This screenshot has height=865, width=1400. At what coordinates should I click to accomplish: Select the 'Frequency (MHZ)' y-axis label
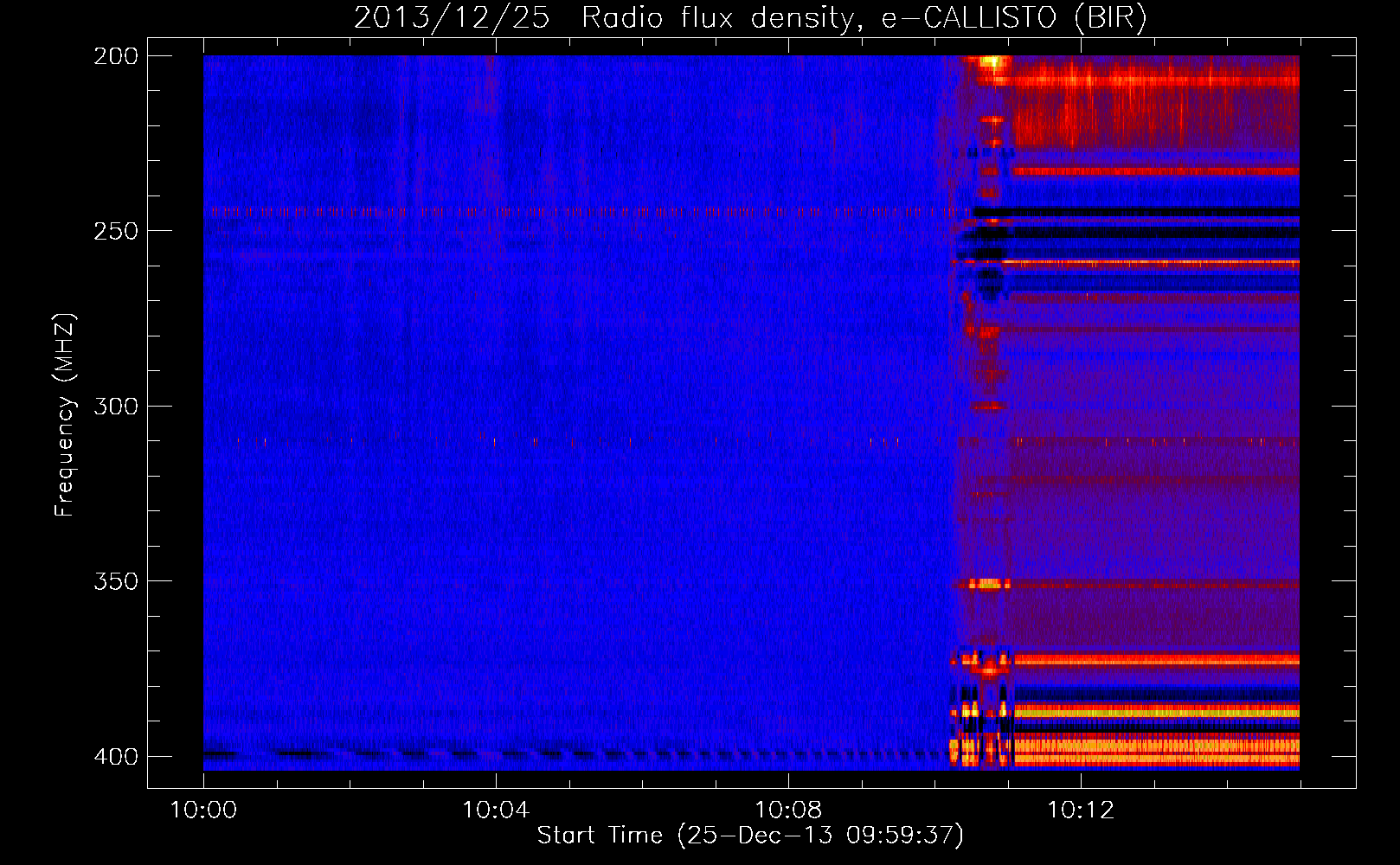65,415
